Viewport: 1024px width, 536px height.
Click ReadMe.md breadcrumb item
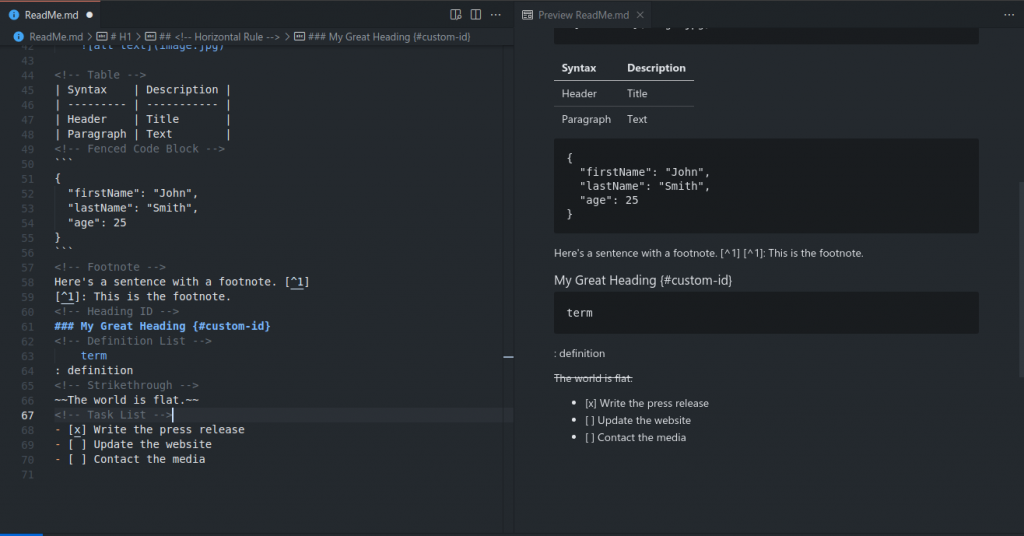click(x=56, y=37)
